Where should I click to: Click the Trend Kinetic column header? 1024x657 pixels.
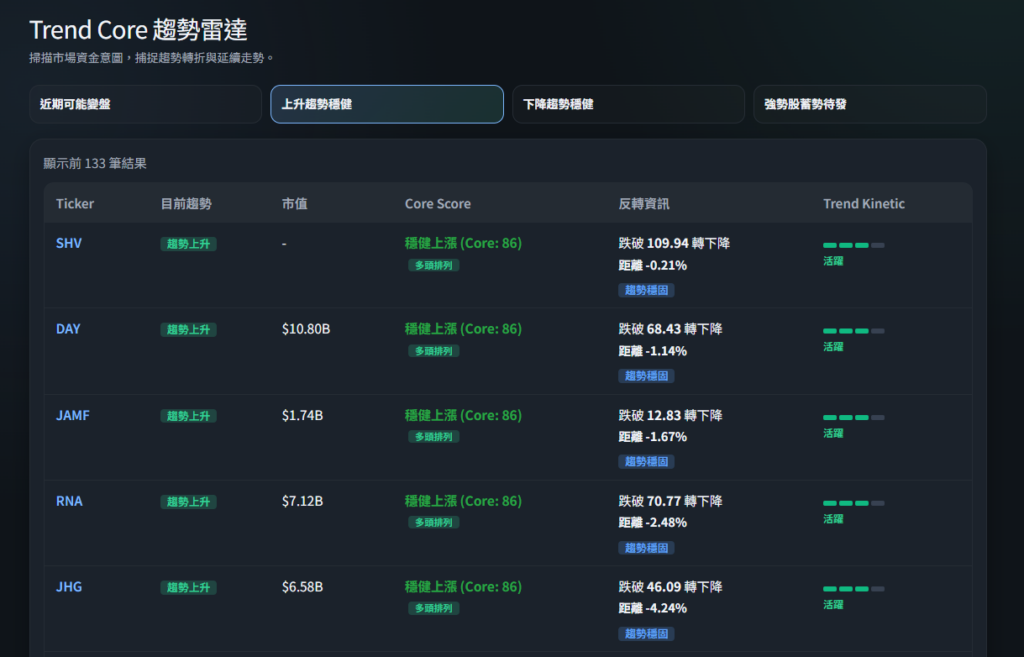tap(863, 204)
